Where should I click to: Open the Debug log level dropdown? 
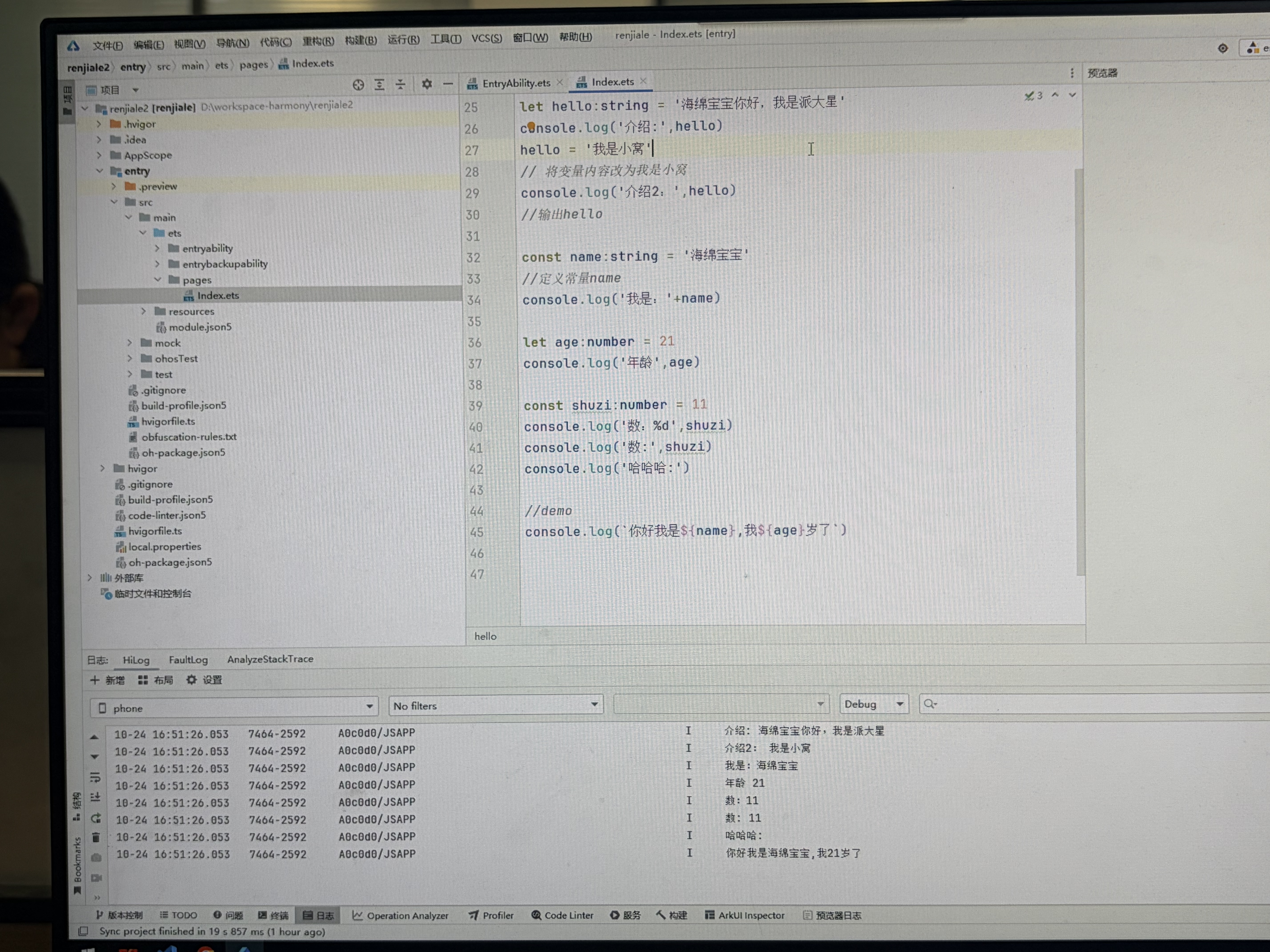point(873,704)
